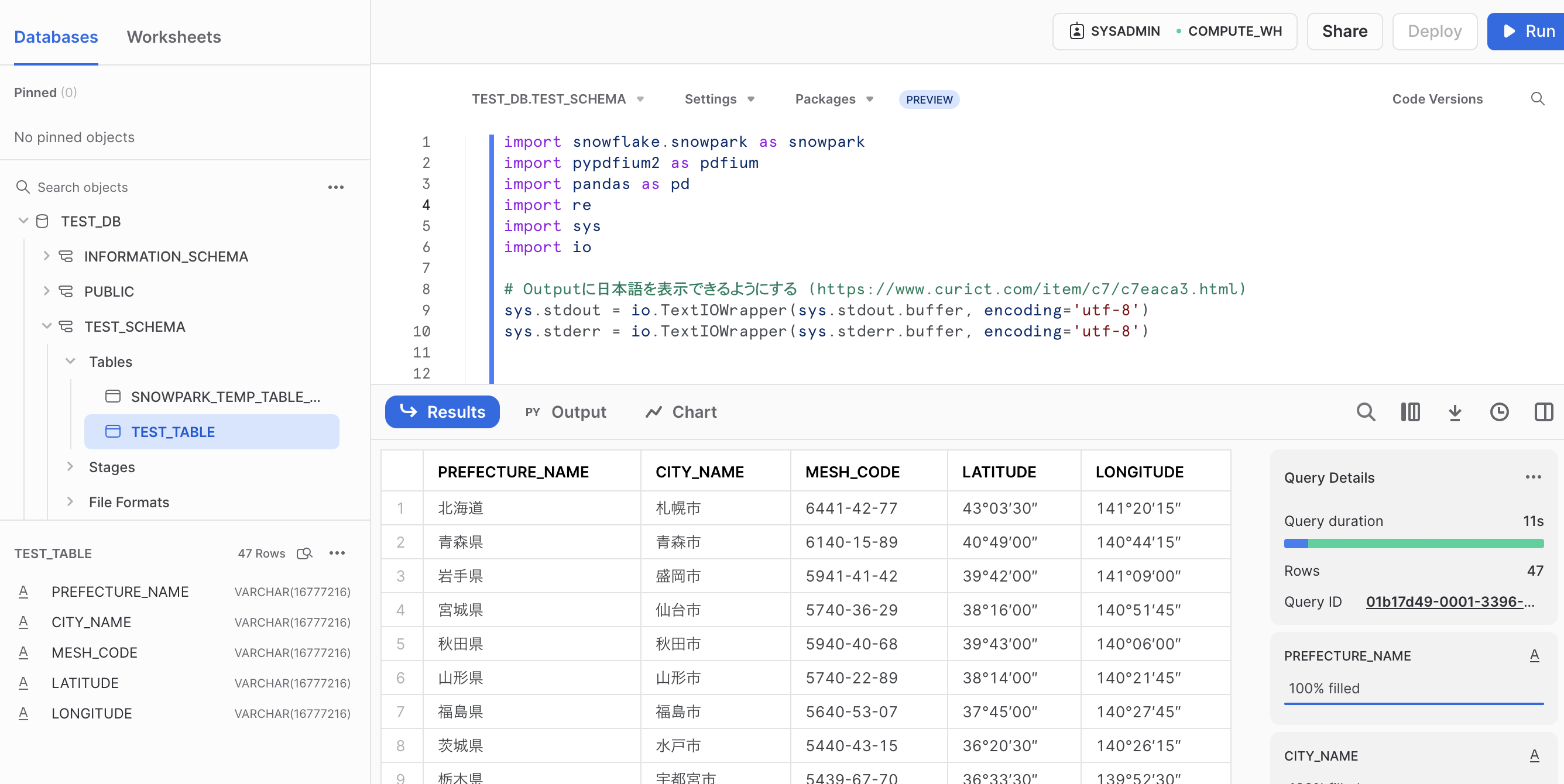Expand the INFORMATION_SCHEMA tree item
The width and height of the screenshot is (1564, 784).
click(x=47, y=256)
